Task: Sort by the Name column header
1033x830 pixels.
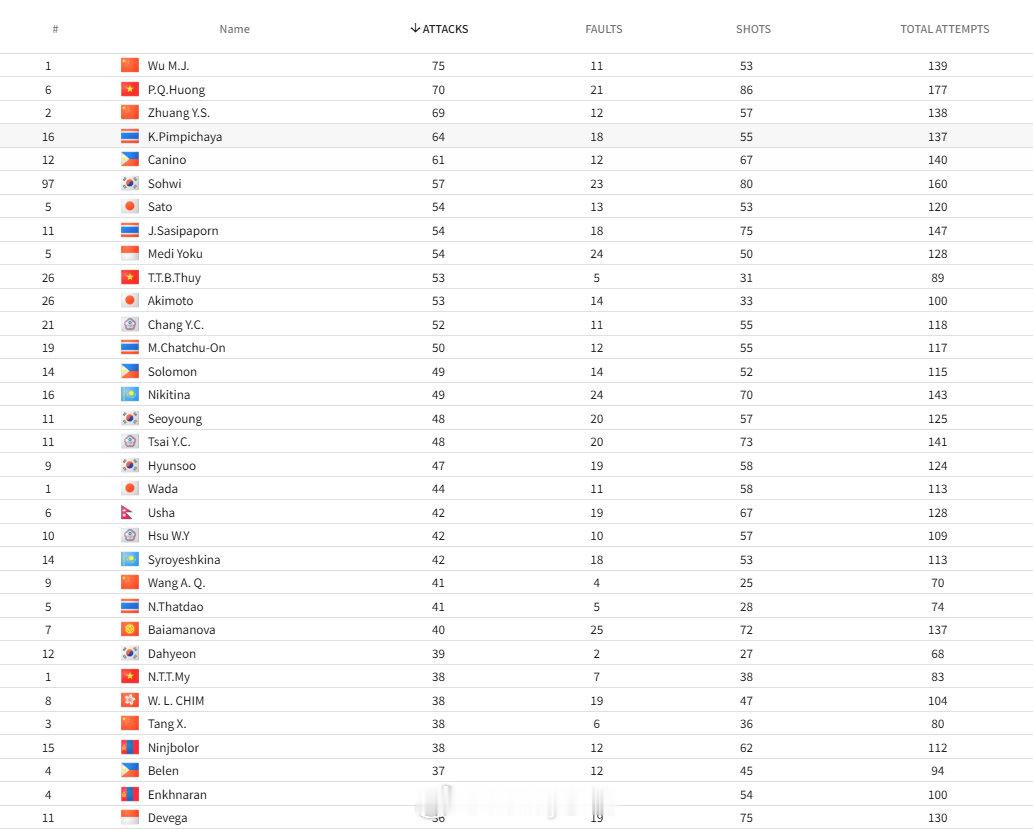Action: pos(235,29)
